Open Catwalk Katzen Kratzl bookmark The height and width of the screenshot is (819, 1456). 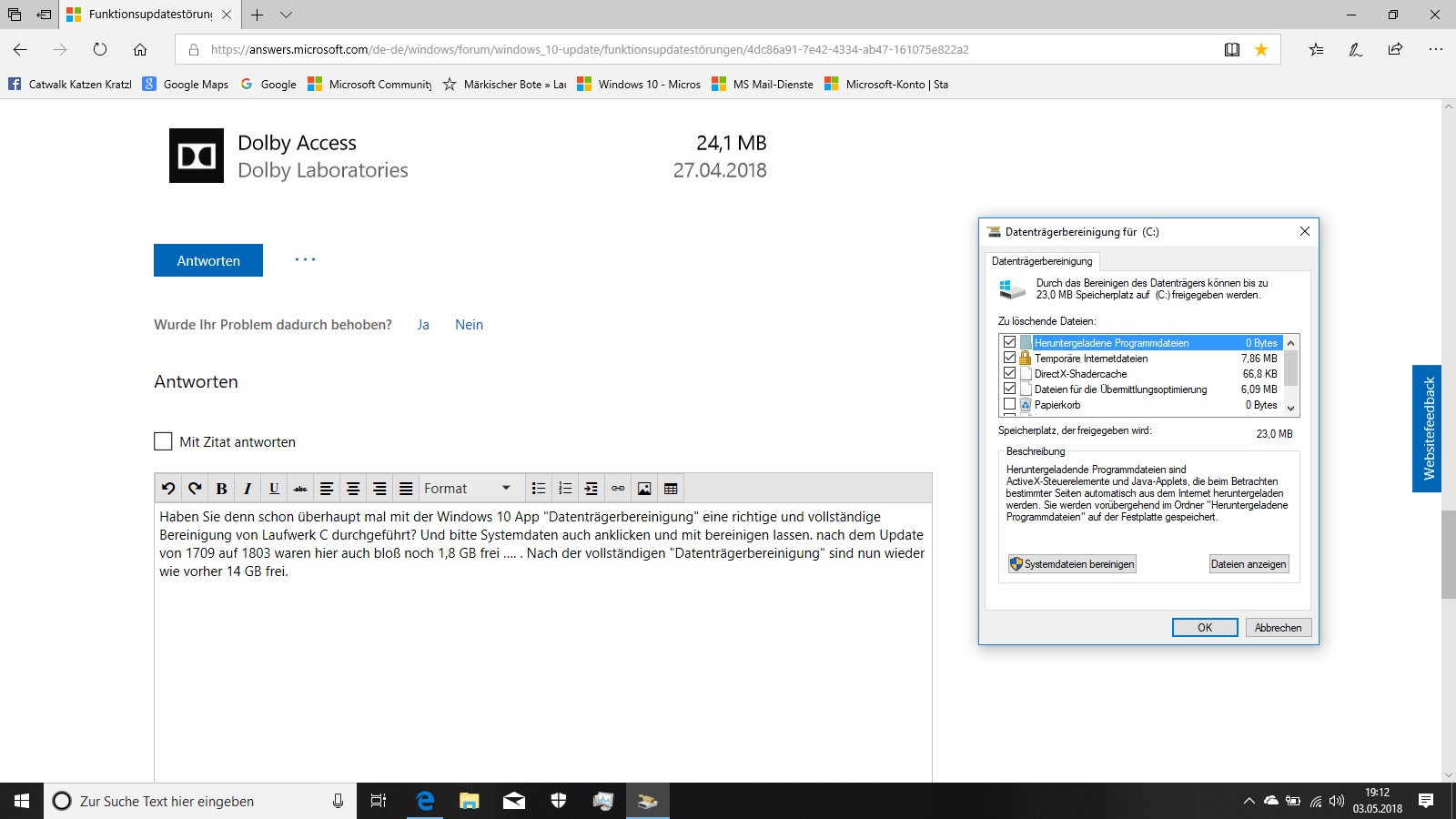click(70, 85)
